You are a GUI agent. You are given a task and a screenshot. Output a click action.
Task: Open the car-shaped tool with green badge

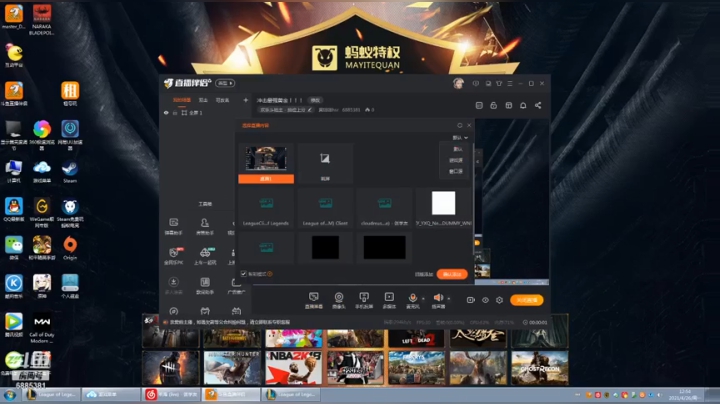tap(205, 256)
